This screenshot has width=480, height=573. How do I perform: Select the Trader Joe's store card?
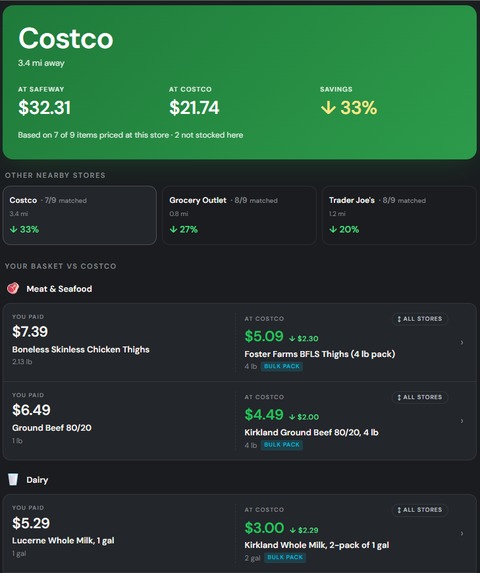399,215
